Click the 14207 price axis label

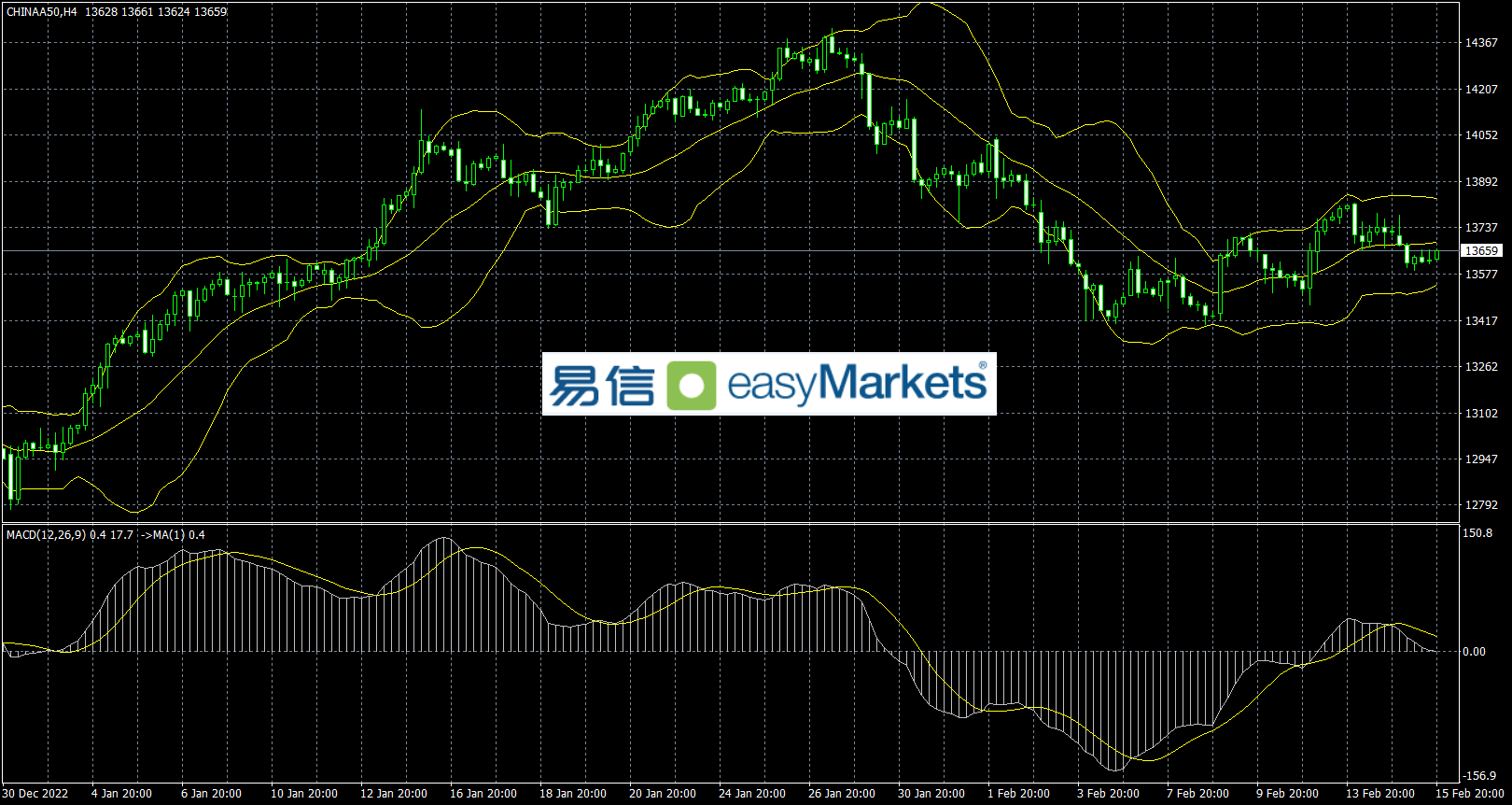[x=1481, y=90]
